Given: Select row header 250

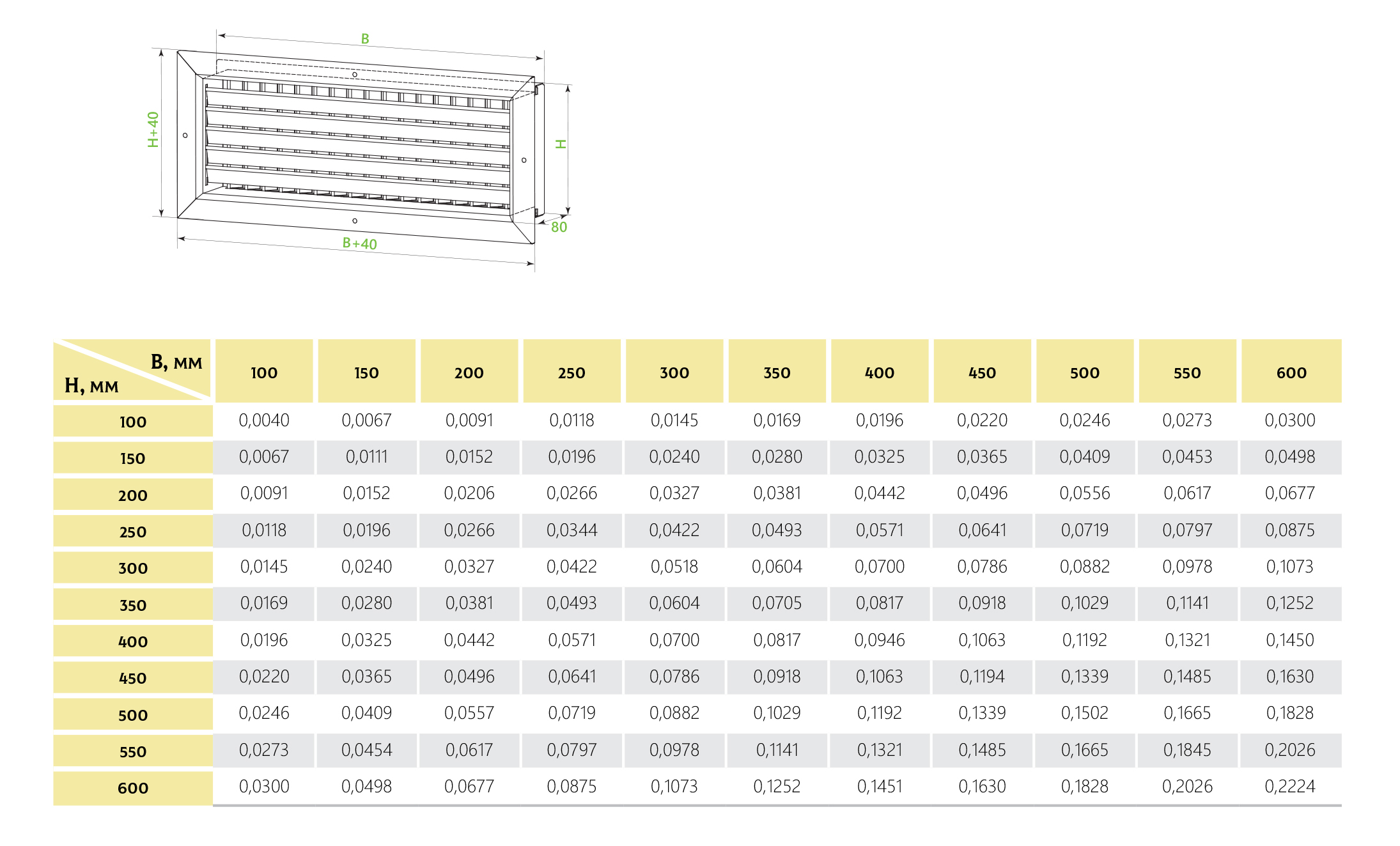Looking at the screenshot, I should [x=133, y=532].
